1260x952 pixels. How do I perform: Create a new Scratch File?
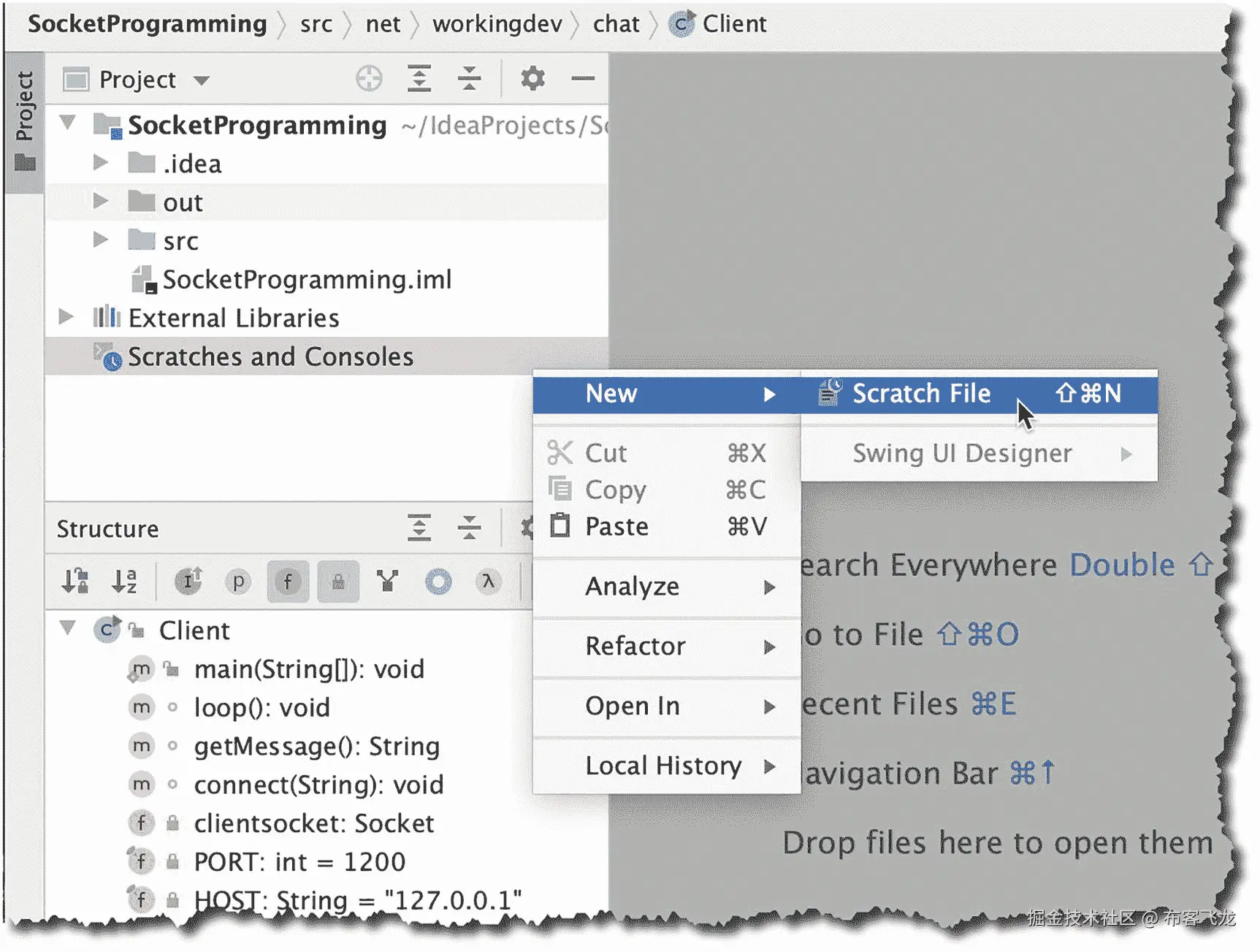(980, 394)
